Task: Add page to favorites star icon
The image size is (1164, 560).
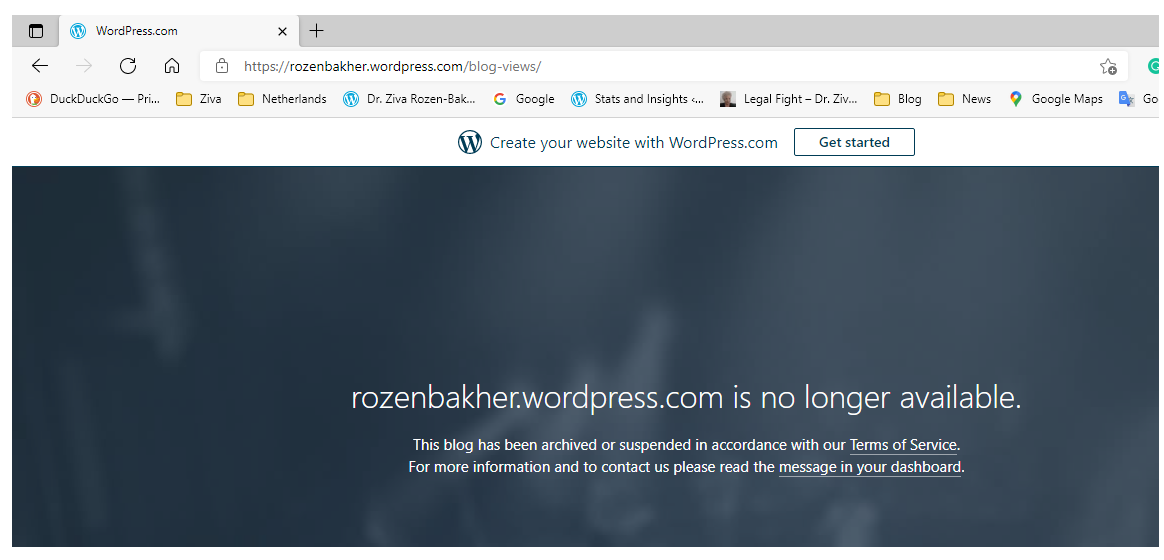Action: (1108, 66)
